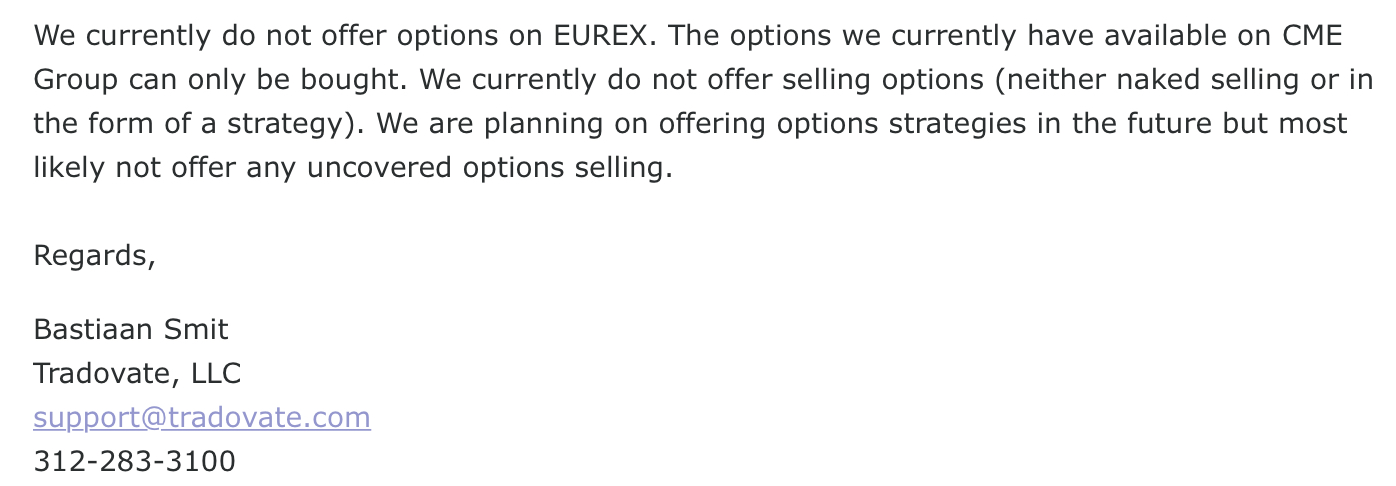Click the phrase in the future
The height and width of the screenshot is (486, 1396).
[x=1084, y=124]
